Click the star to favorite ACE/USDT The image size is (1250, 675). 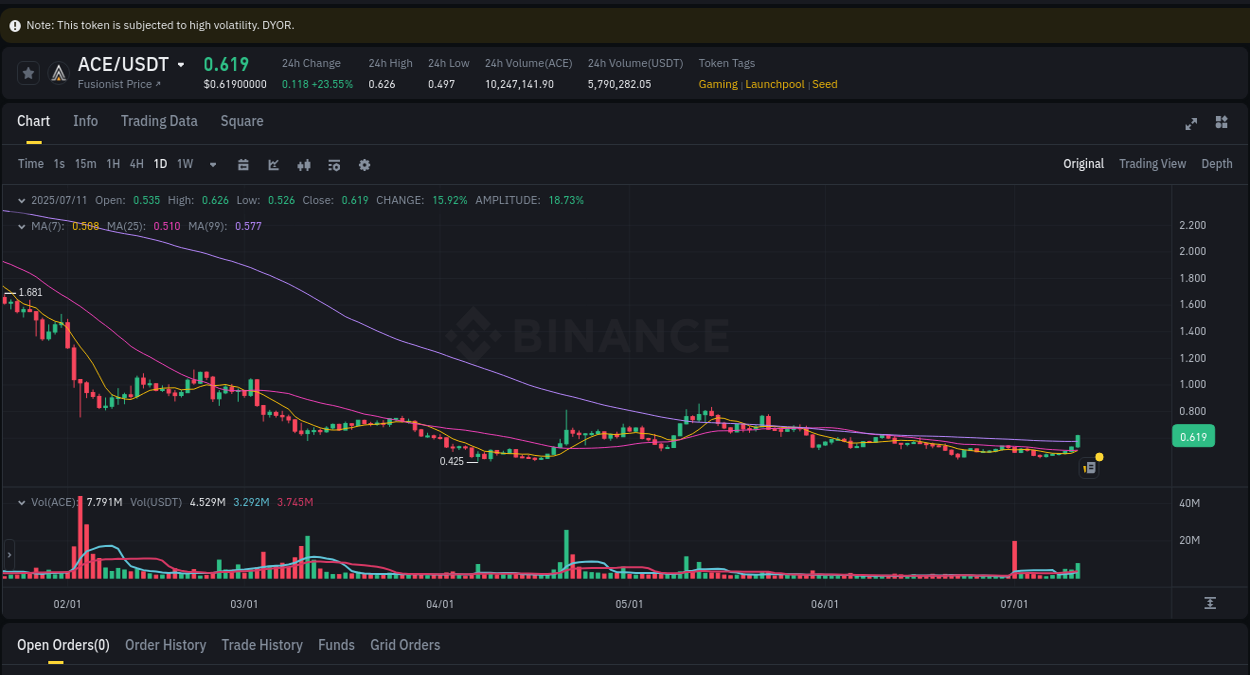pyautogui.click(x=27, y=72)
